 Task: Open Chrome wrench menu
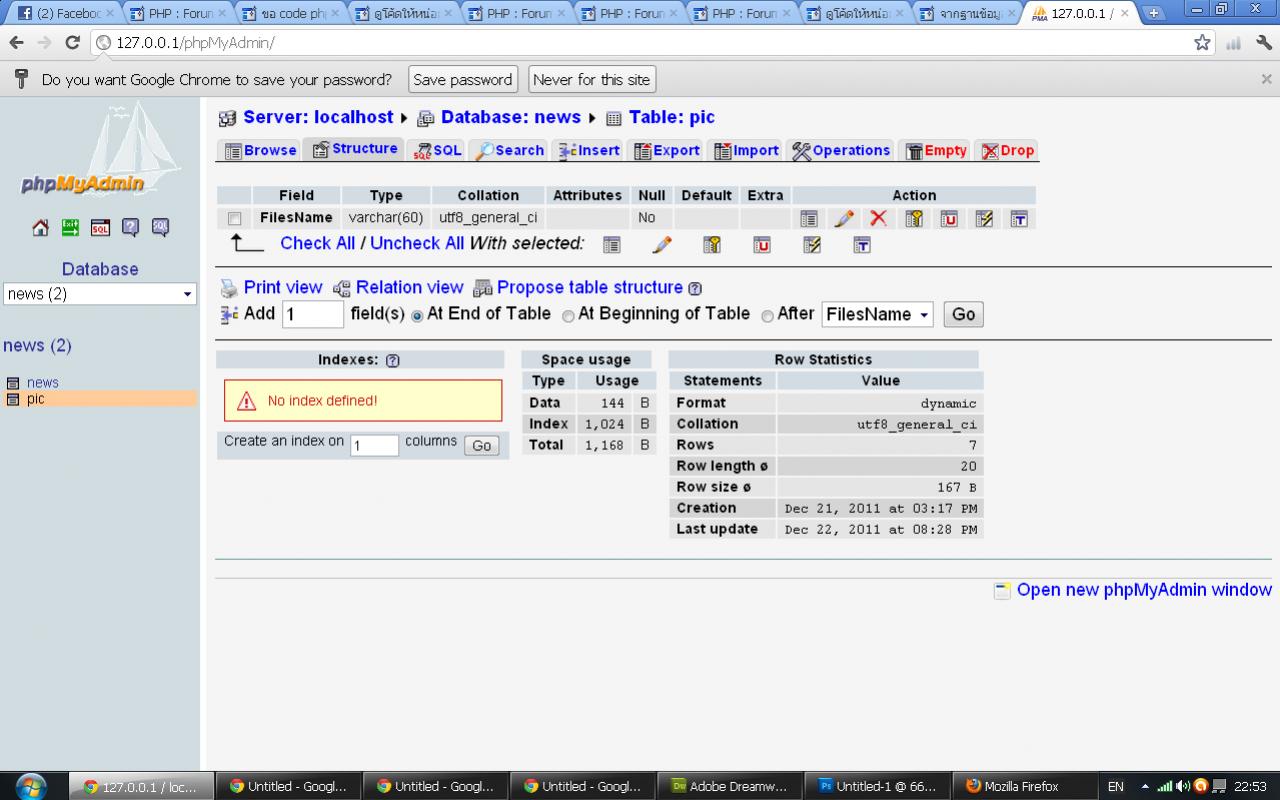pyautogui.click(x=1264, y=42)
